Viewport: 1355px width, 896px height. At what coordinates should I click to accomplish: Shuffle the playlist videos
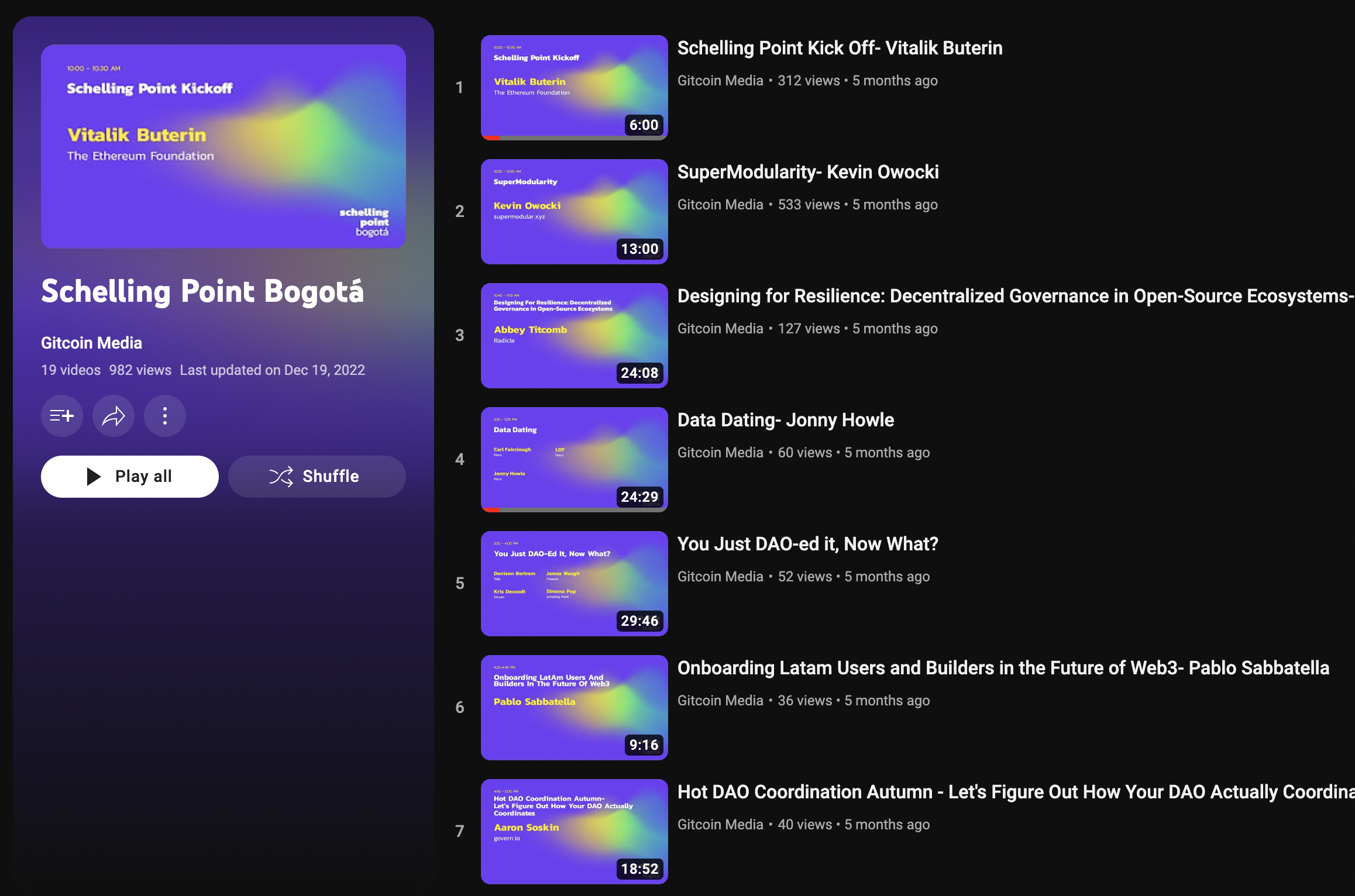pyautogui.click(x=317, y=477)
